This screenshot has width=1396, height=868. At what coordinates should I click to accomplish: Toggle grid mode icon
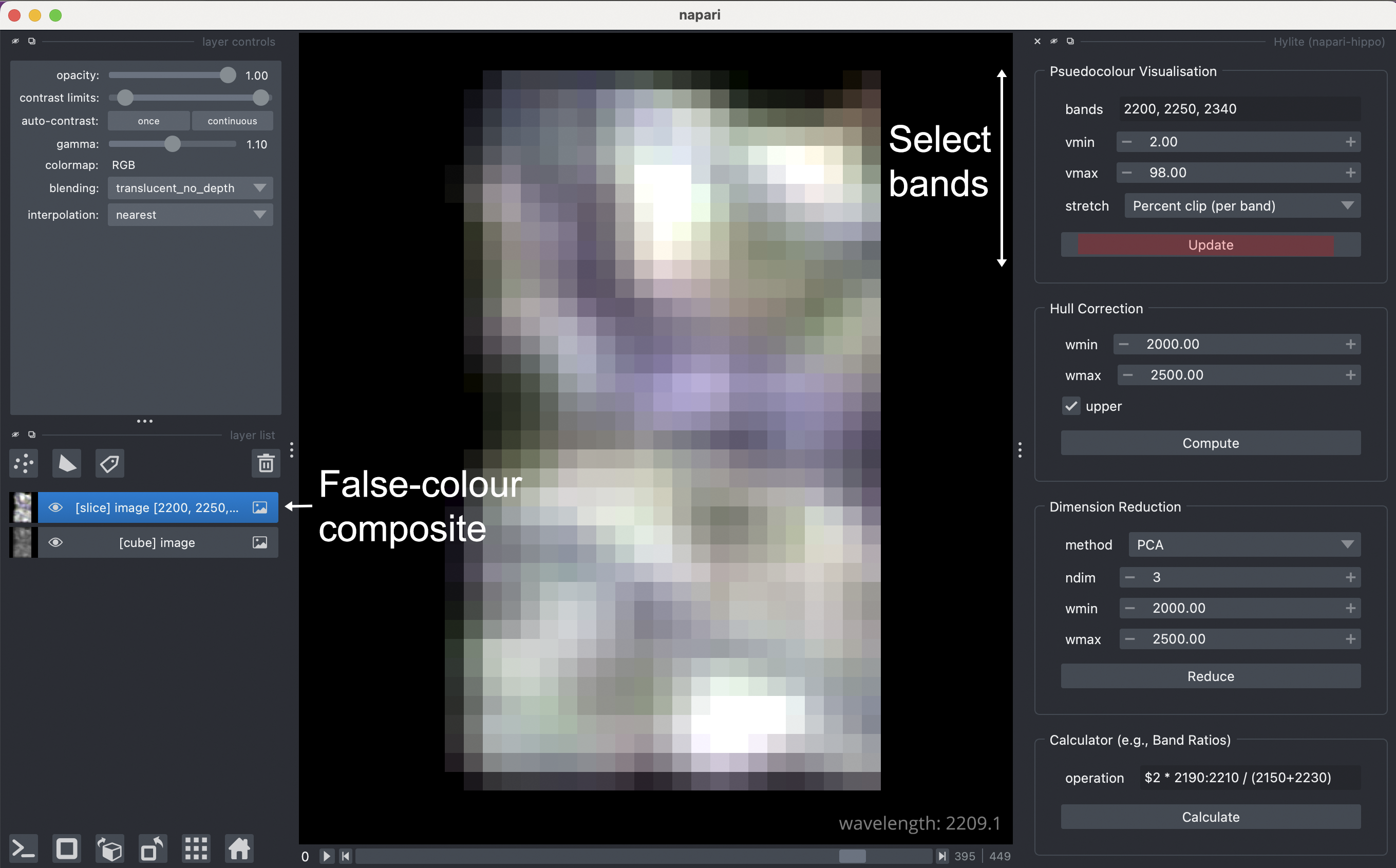tap(196, 848)
